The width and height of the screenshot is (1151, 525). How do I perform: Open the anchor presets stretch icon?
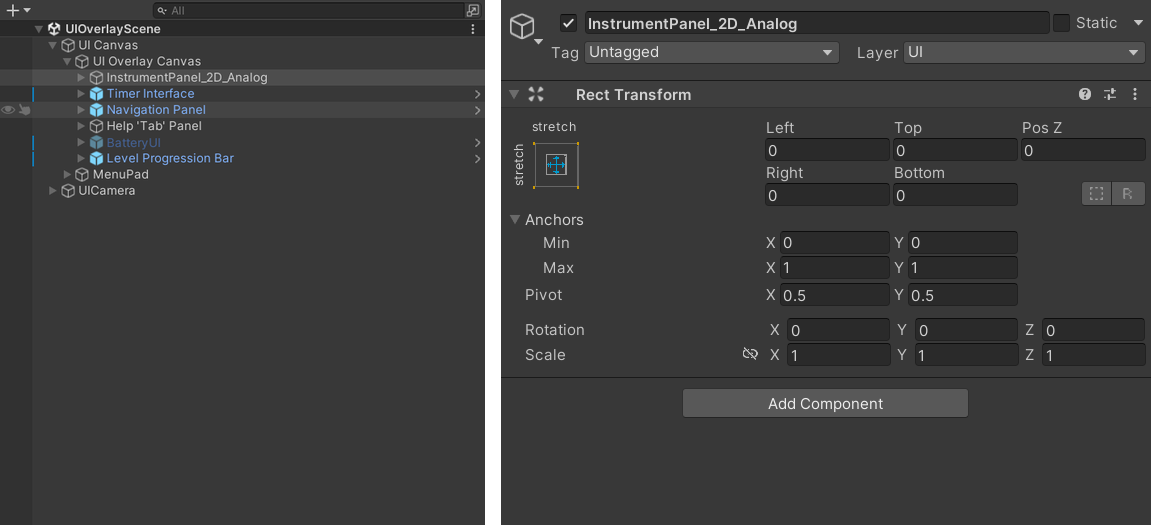click(x=556, y=165)
